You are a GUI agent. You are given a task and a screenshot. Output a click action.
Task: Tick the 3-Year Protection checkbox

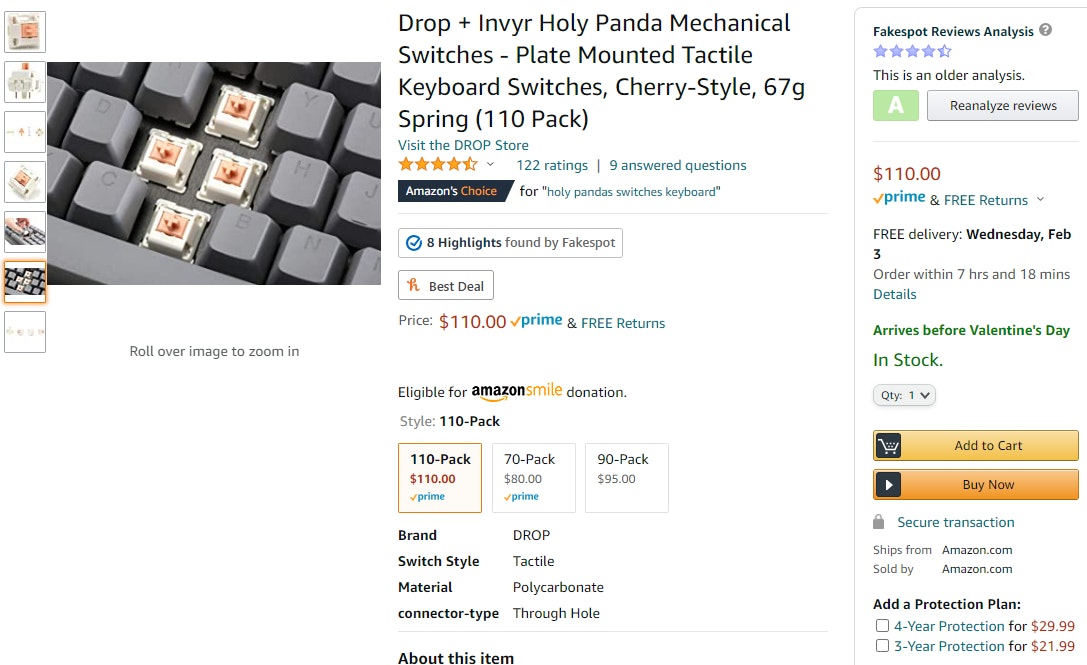pyautogui.click(x=882, y=646)
